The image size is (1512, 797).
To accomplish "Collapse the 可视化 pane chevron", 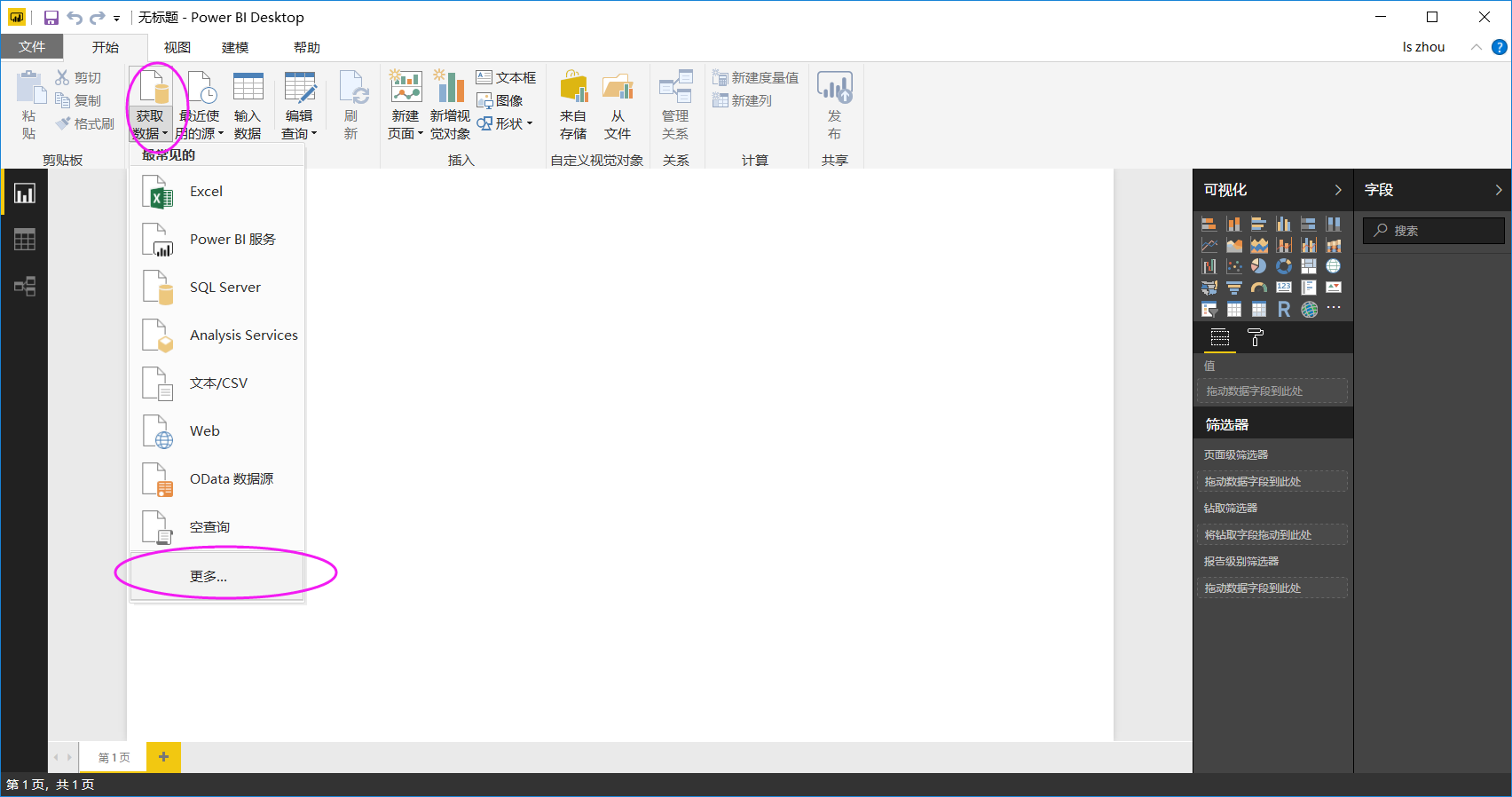I will click(x=1338, y=190).
